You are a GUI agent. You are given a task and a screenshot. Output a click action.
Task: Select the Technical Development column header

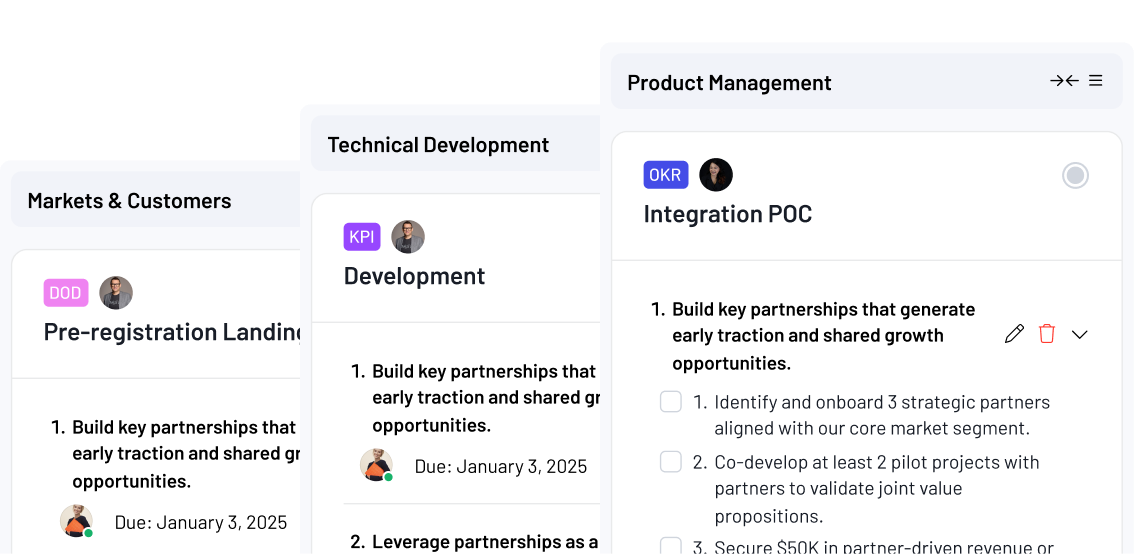[x=438, y=145]
